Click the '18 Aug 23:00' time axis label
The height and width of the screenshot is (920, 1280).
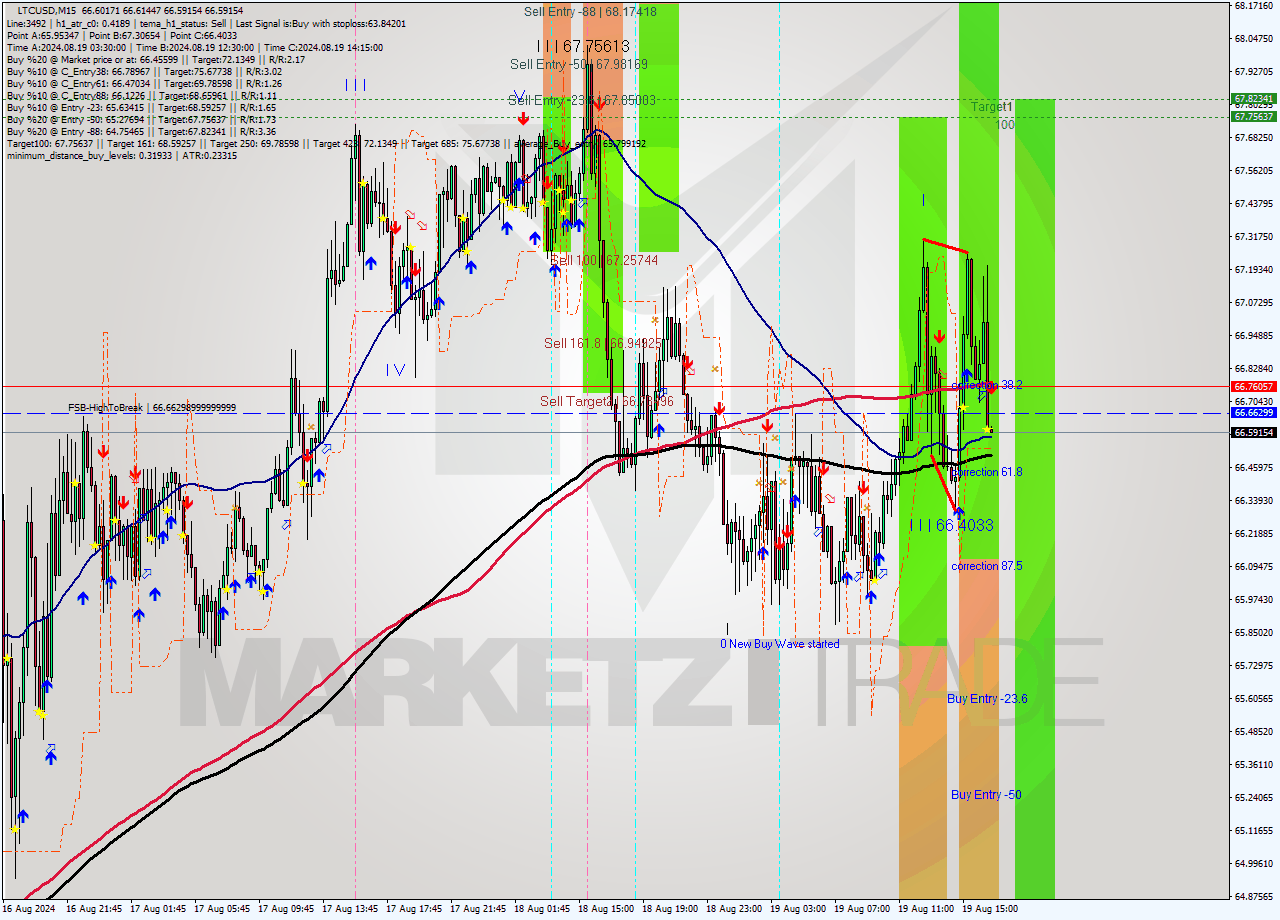click(x=734, y=909)
